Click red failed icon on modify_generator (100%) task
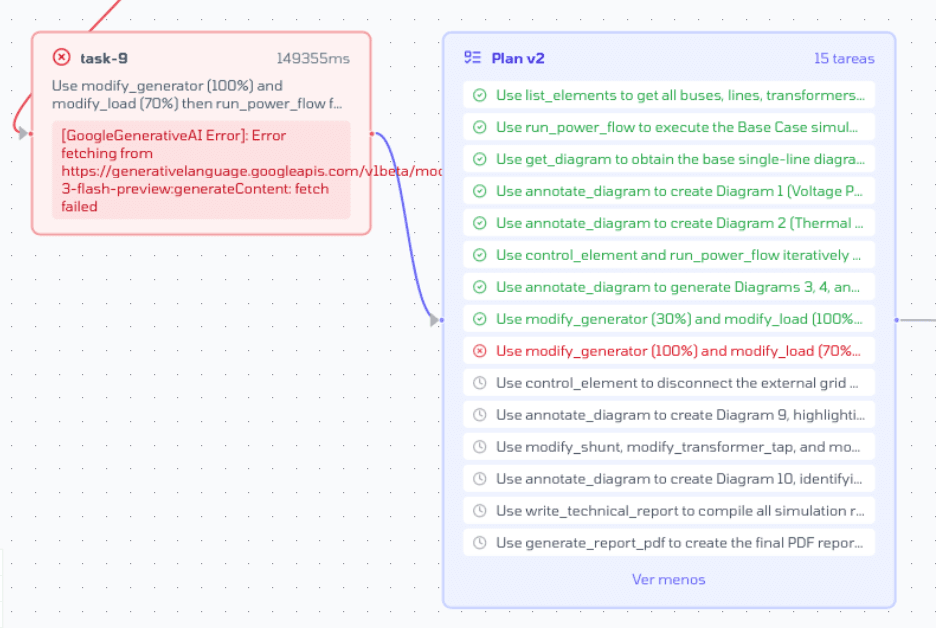The width and height of the screenshot is (936, 628). [x=480, y=351]
